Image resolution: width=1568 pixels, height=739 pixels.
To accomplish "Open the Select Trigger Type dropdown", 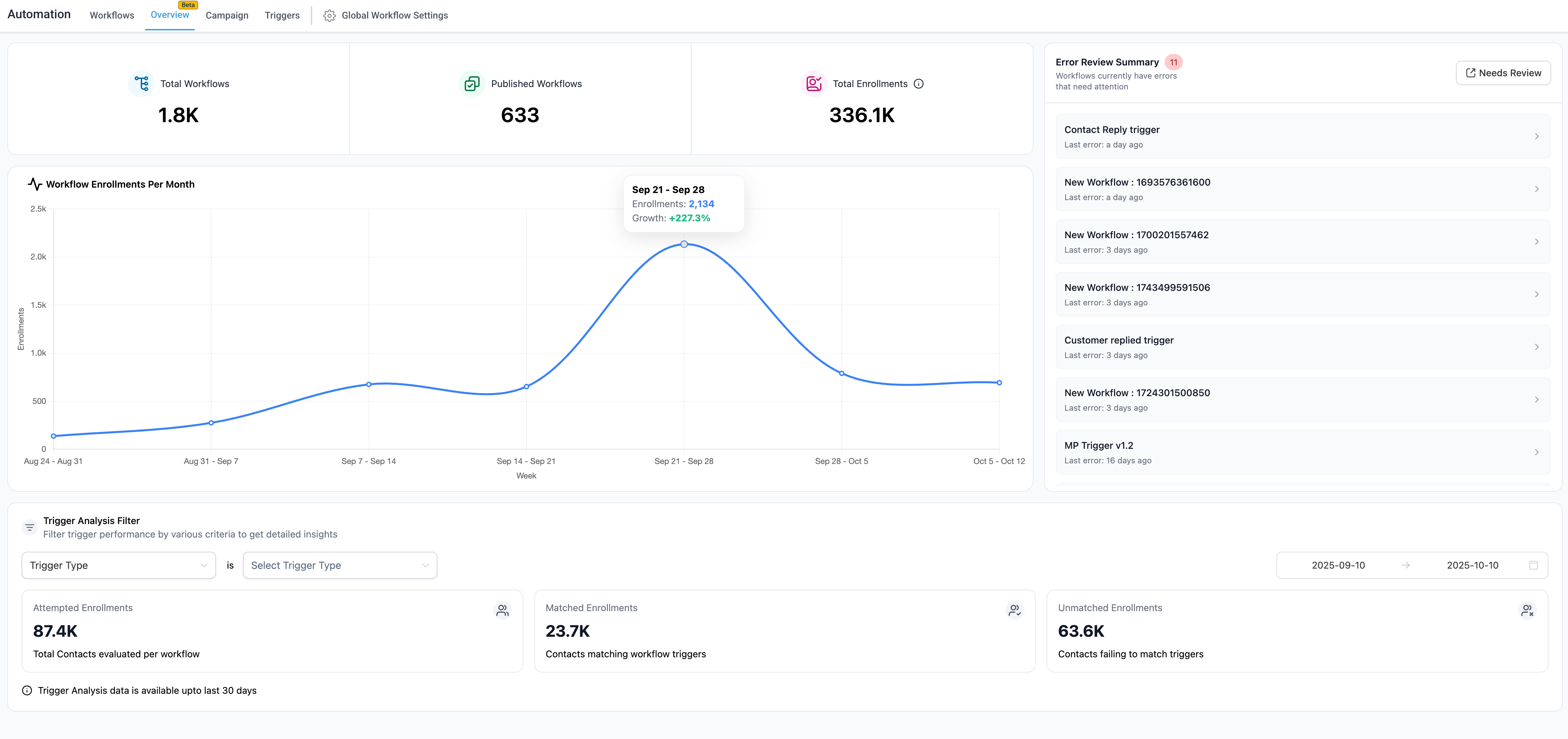I will pos(340,565).
